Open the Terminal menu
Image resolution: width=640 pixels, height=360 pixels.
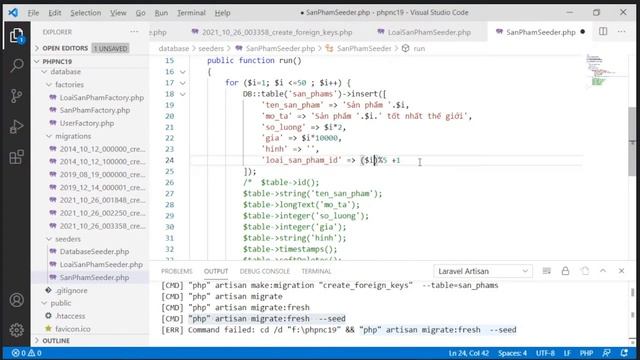tap(191, 13)
